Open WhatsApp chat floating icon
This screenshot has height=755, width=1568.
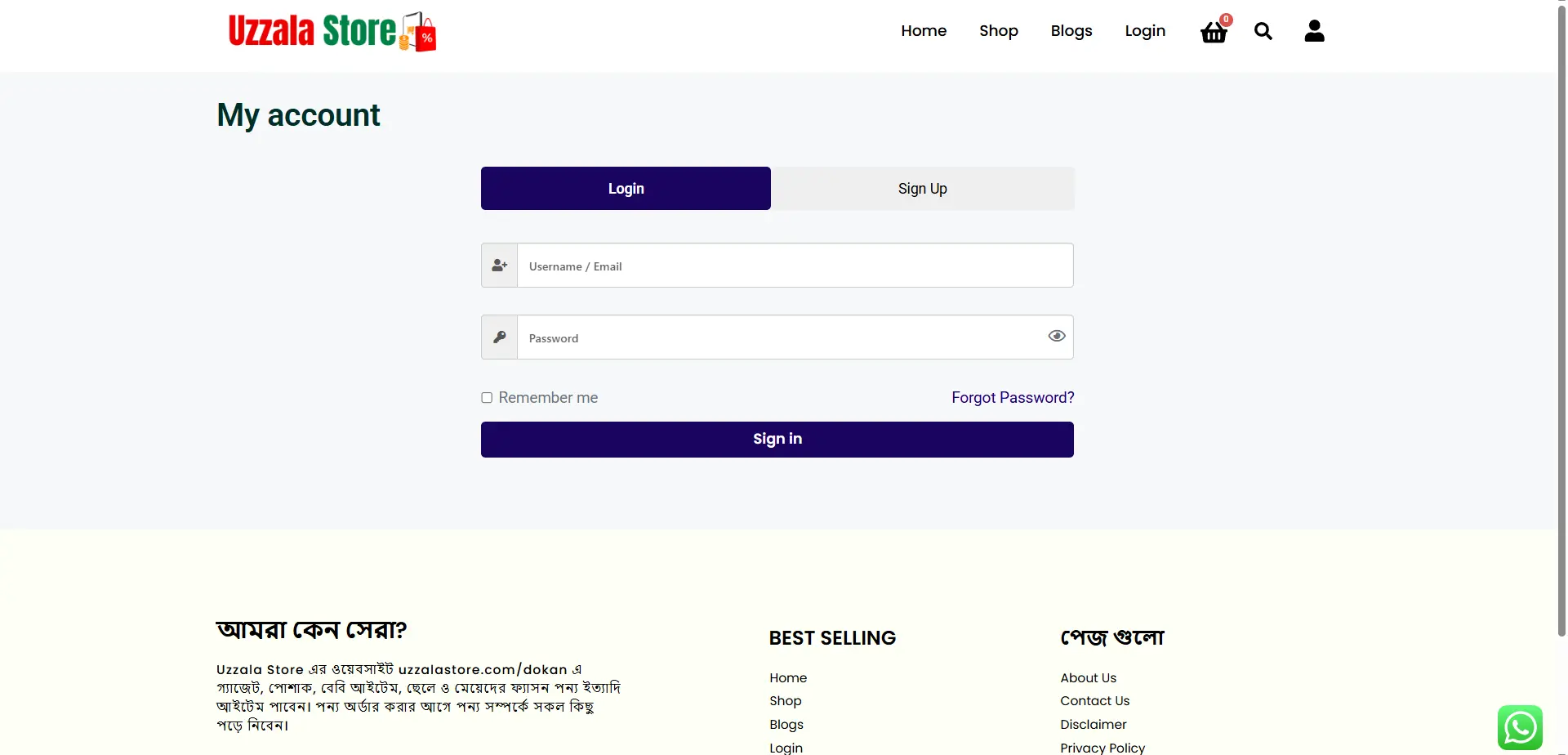click(1519, 726)
